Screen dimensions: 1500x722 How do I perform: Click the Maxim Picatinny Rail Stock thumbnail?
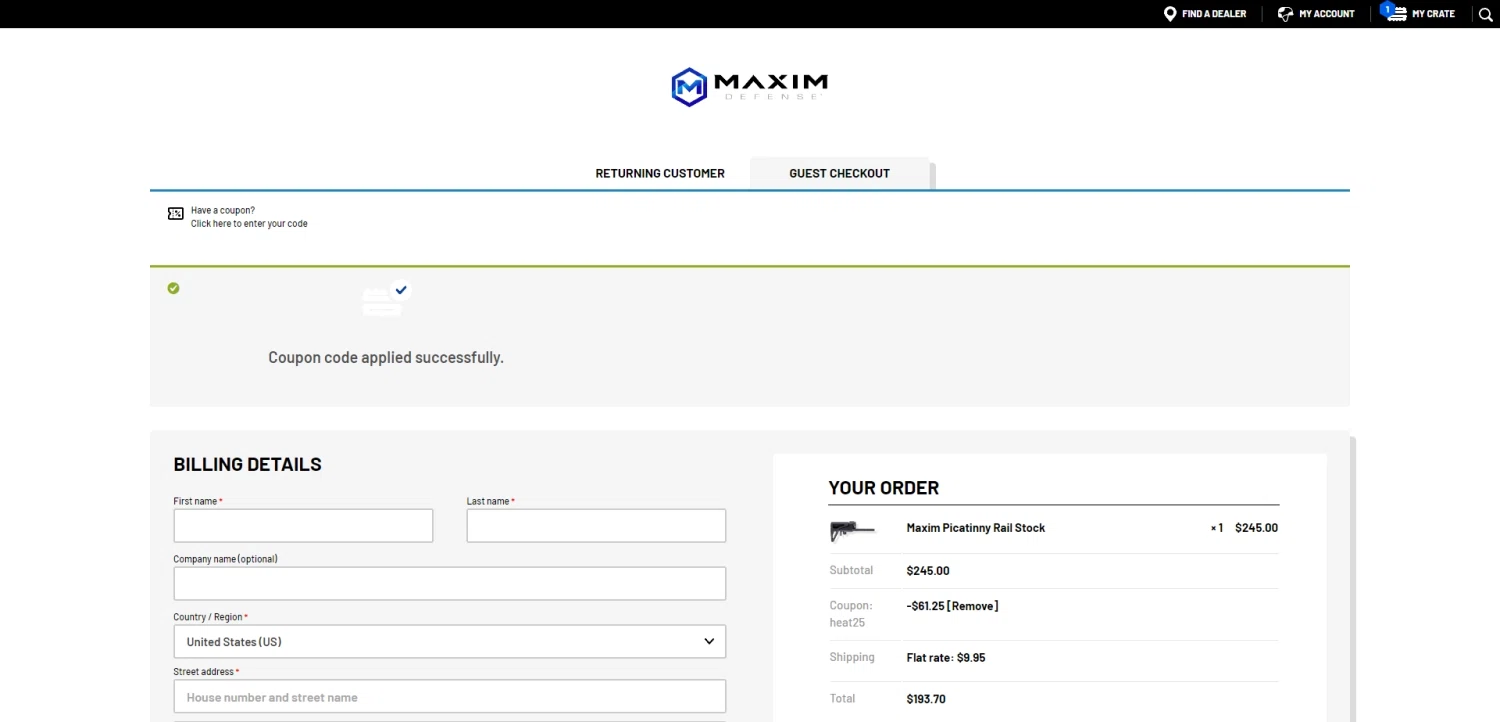(x=852, y=529)
